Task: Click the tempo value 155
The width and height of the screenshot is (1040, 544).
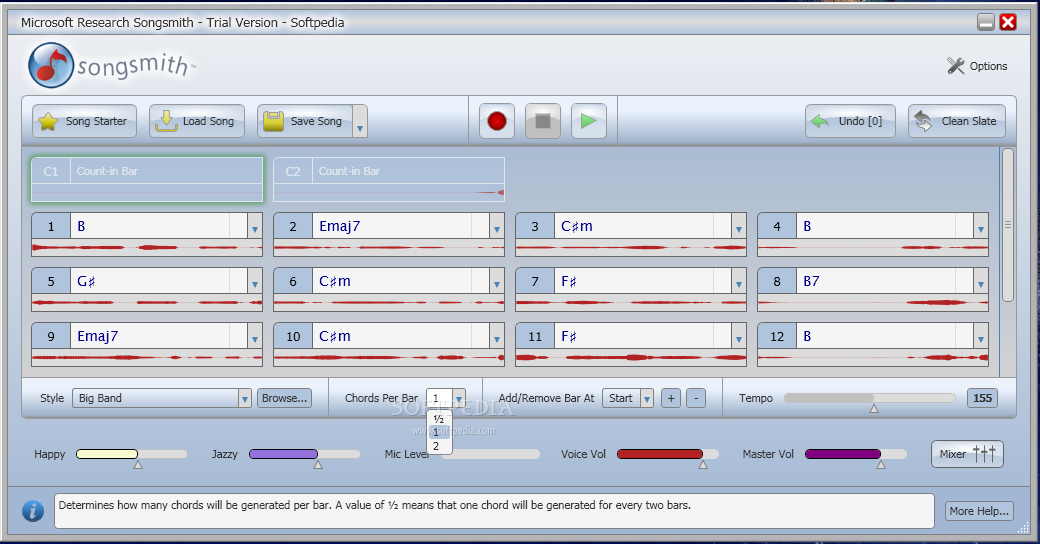Action: point(982,398)
